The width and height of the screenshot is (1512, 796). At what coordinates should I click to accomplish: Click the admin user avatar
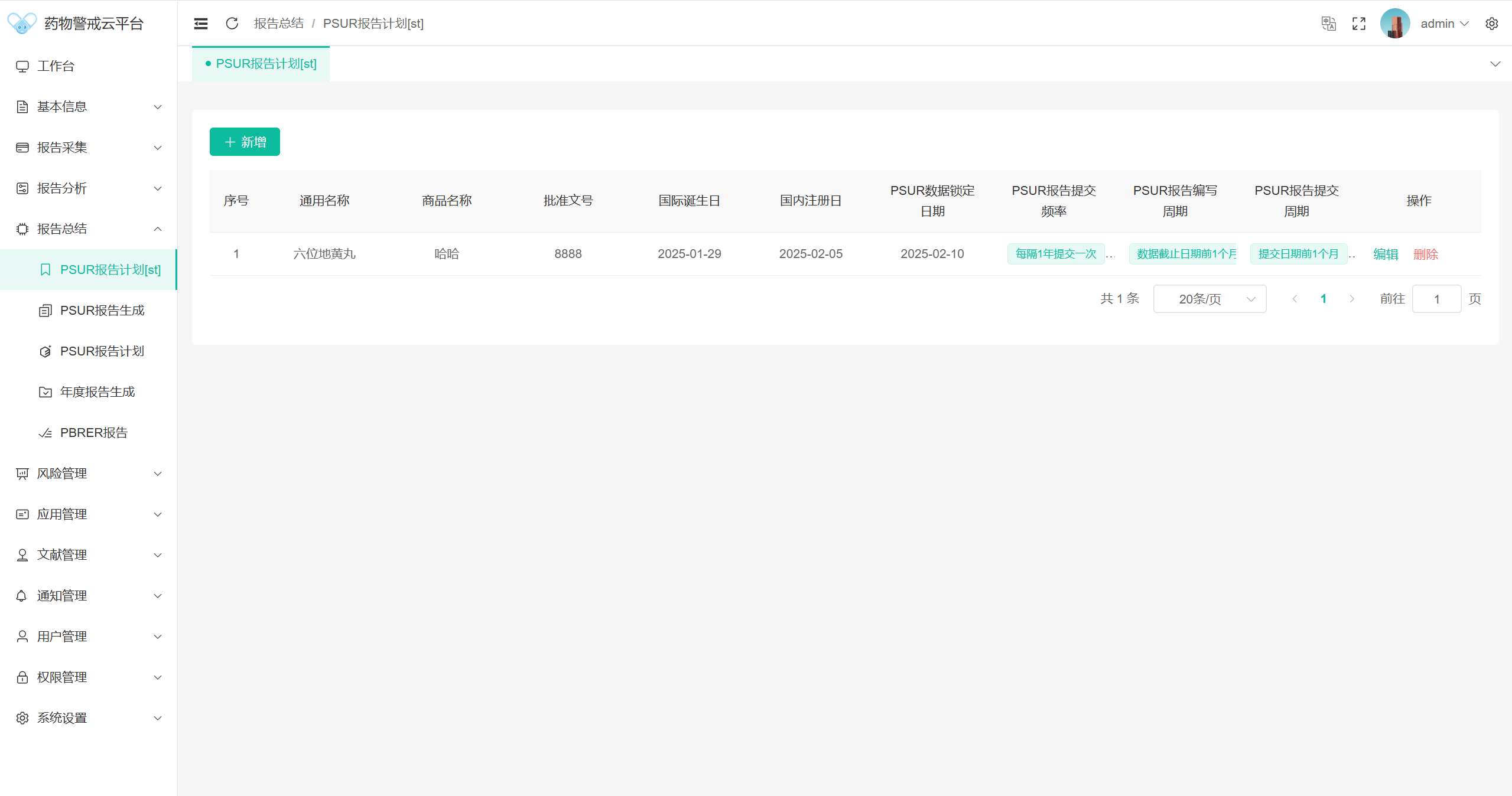click(x=1394, y=24)
